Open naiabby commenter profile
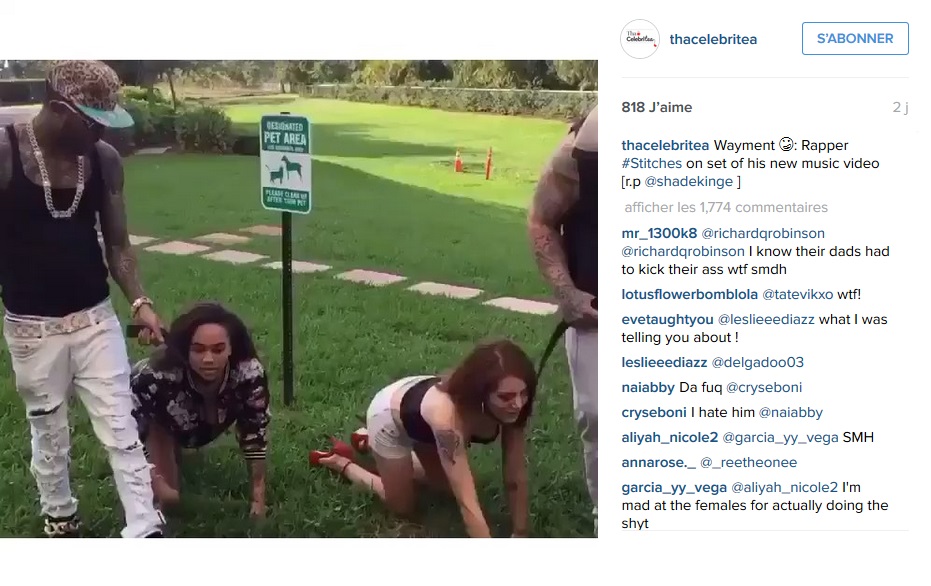 click(648, 388)
